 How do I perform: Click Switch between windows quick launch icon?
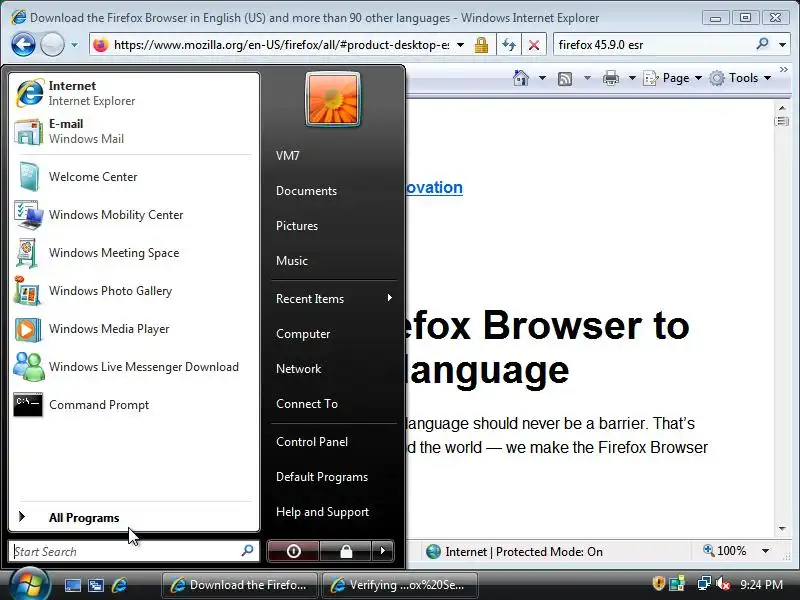(96, 585)
